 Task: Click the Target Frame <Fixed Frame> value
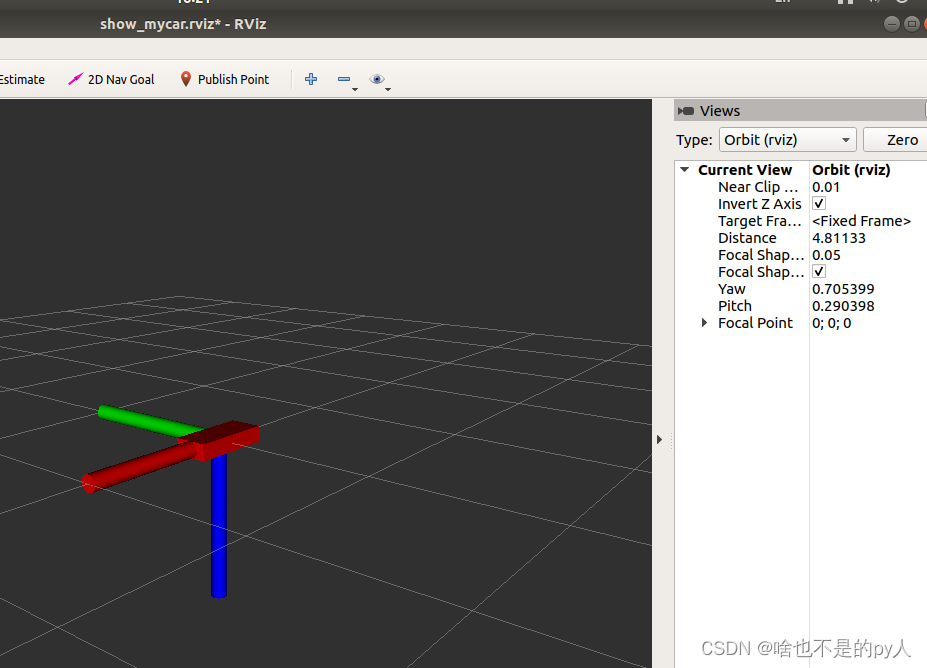pyautogui.click(x=861, y=221)
